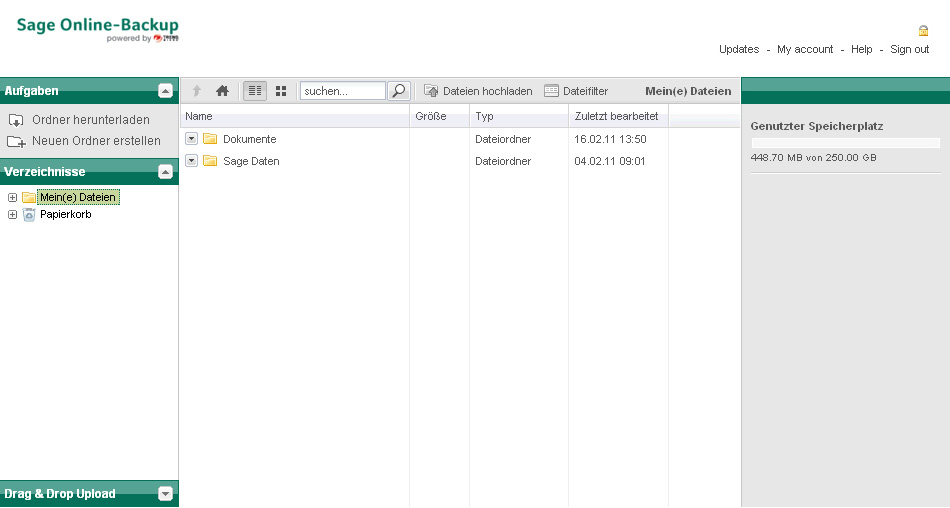
Task: Expand Mein(e) Dateien tree node
Action: (12, 198)
